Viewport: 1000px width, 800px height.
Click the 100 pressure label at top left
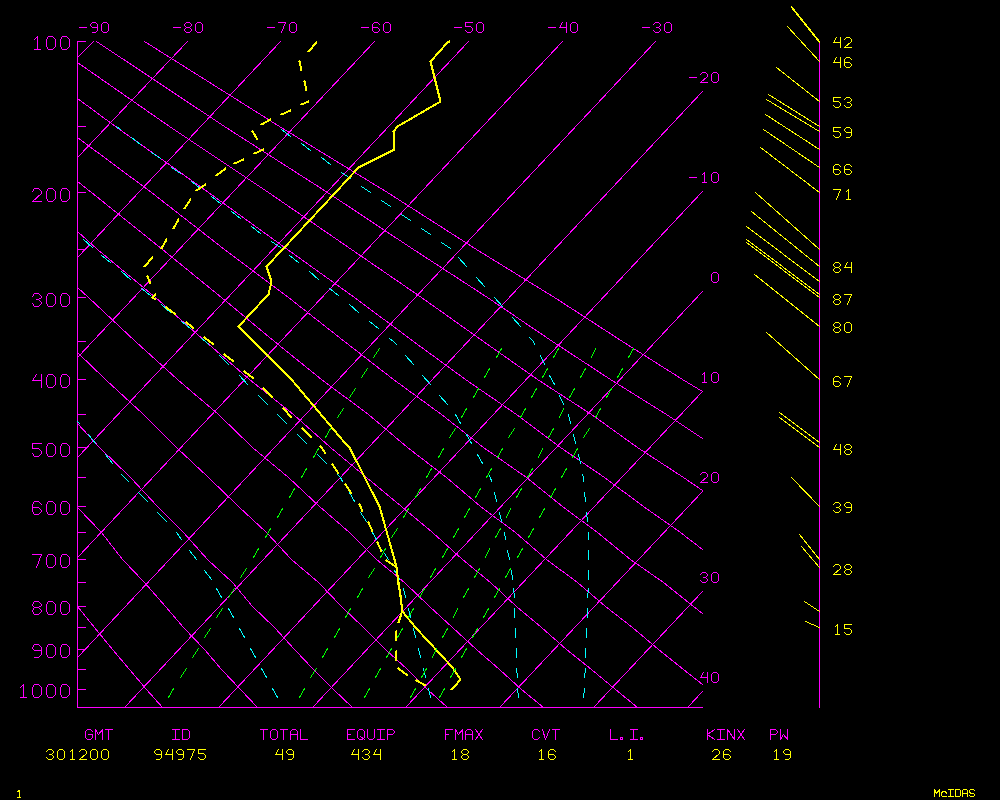click(51, 43)
